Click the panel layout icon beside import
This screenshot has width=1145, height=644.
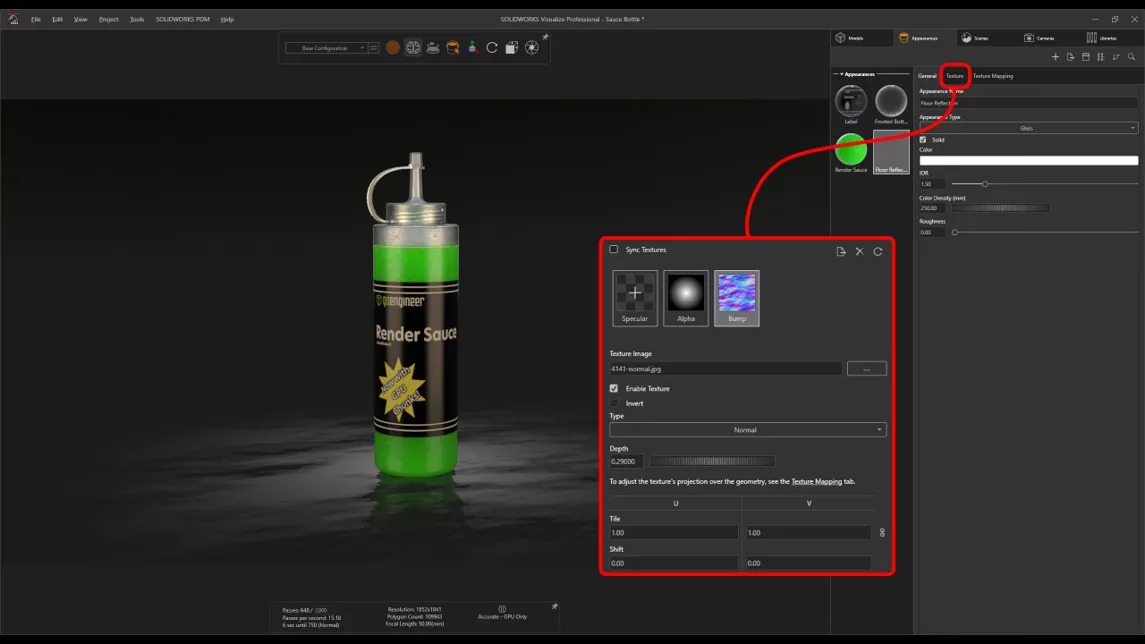pos(1086,57)
